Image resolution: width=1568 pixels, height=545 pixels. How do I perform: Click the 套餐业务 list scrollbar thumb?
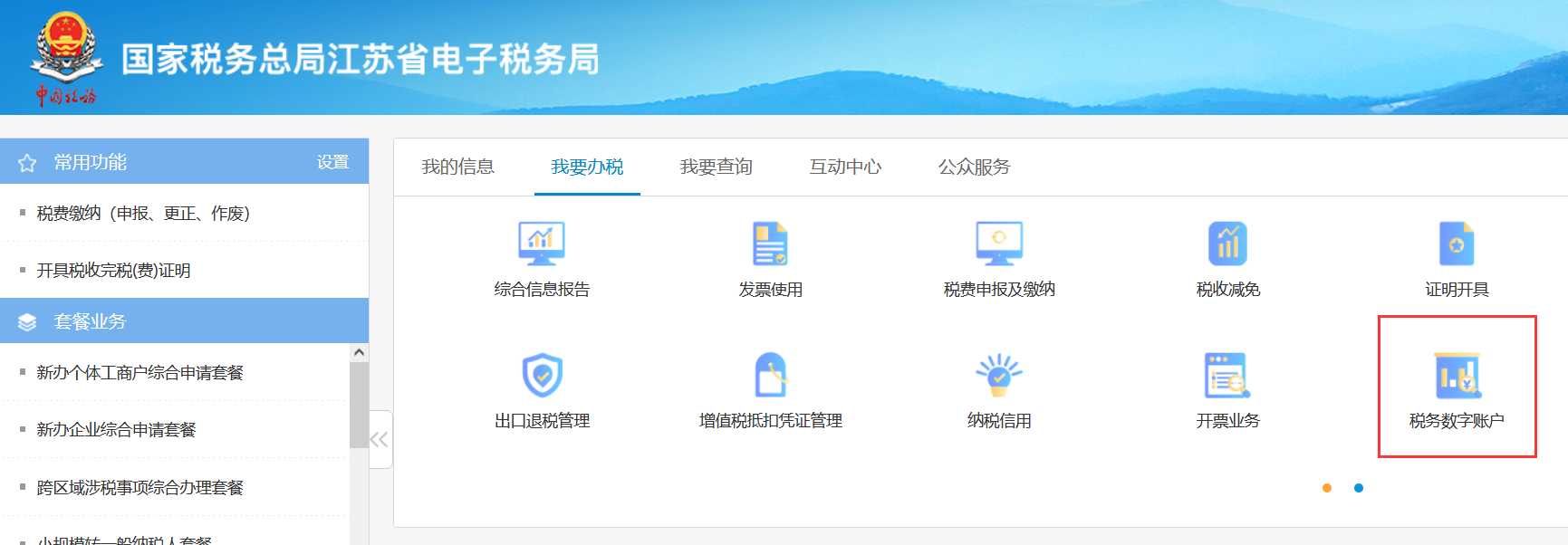point(359,405)
